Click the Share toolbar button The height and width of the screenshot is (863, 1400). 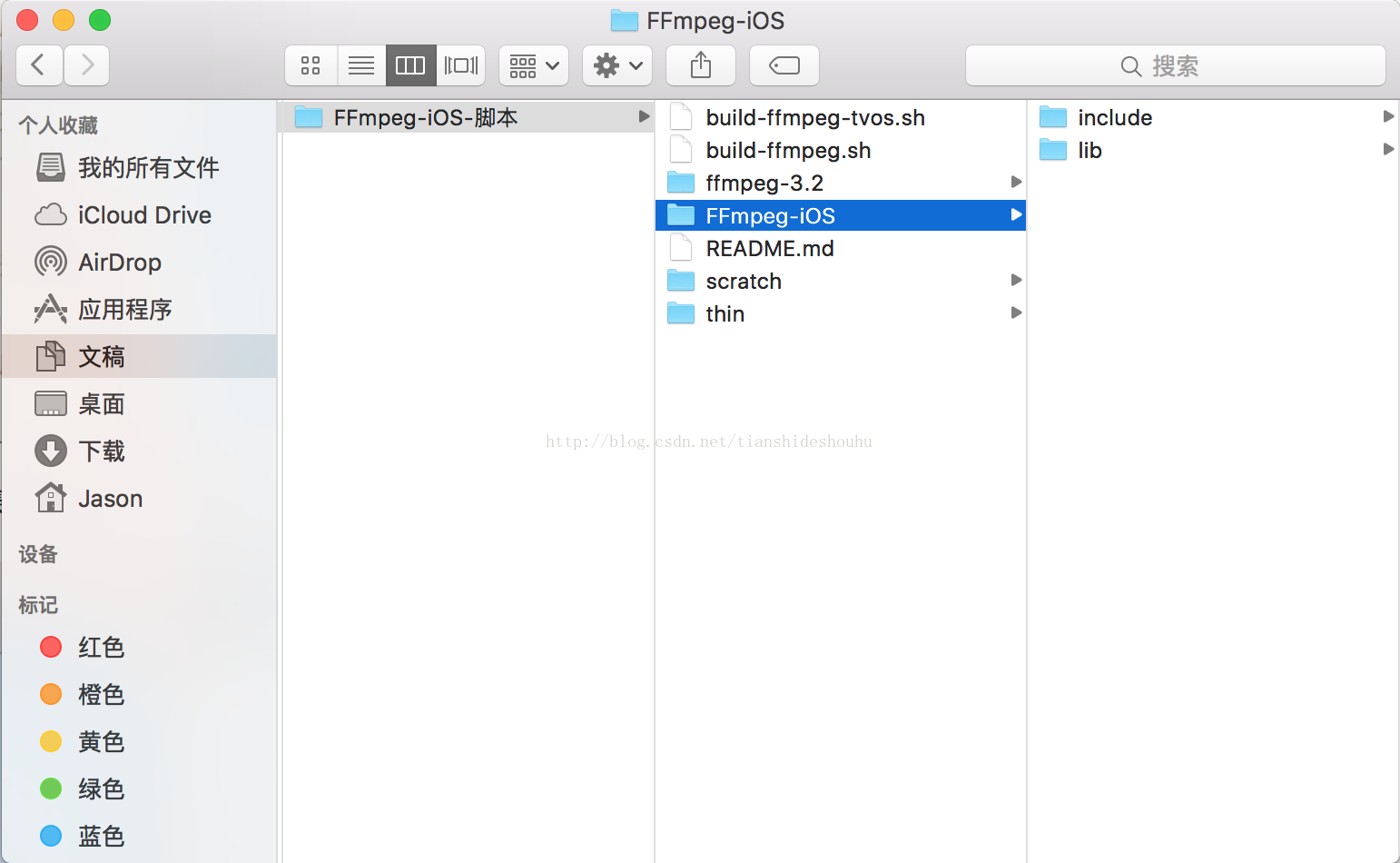[x=701, y=65]
